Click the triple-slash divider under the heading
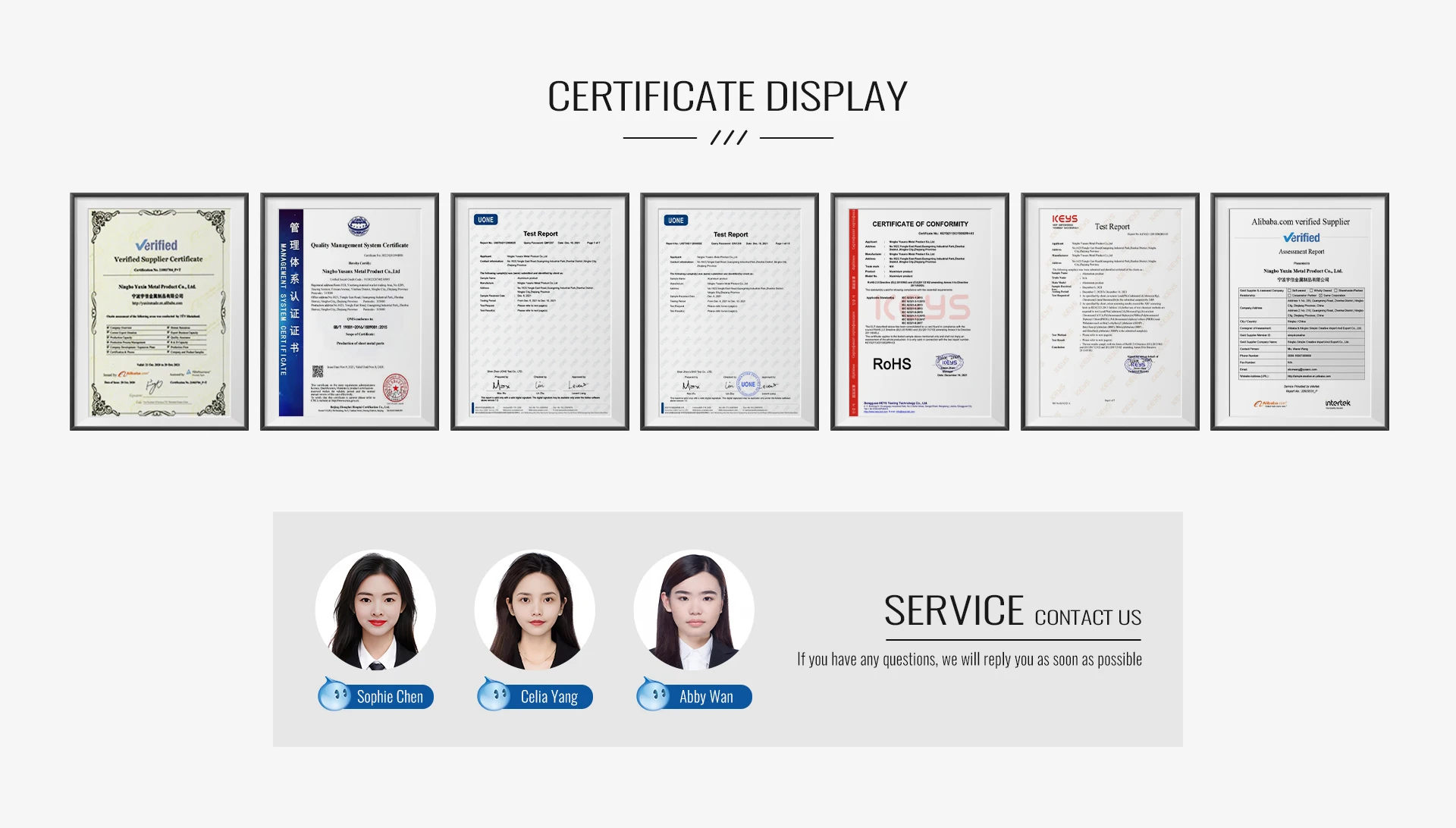The height and width of the screenshot is (828, 1456). (728, 137)
